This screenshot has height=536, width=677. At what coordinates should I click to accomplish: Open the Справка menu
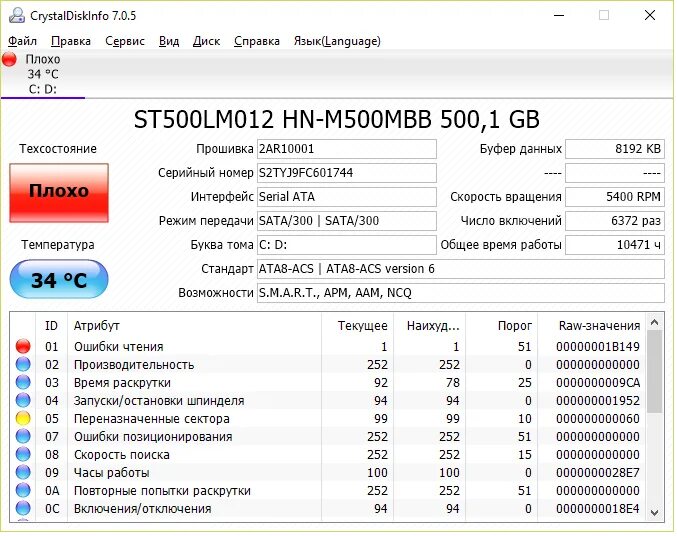(x=257, y=41)
